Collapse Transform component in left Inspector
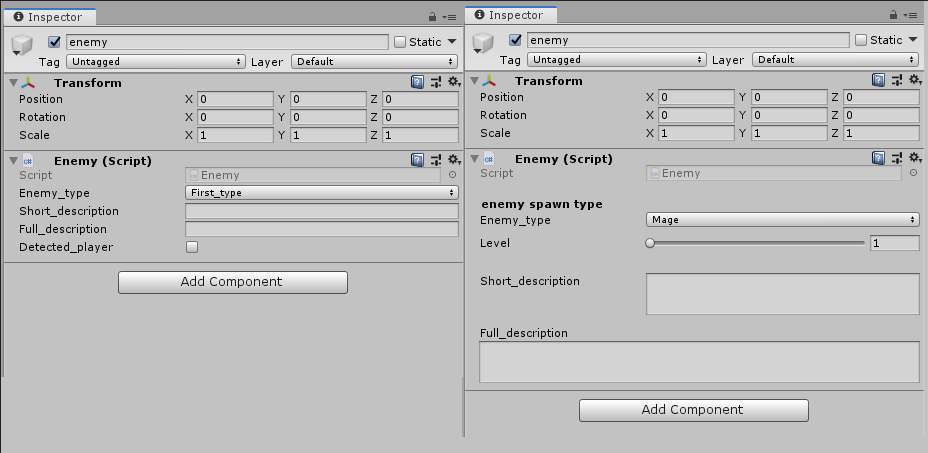 click(x=13, y=83)
